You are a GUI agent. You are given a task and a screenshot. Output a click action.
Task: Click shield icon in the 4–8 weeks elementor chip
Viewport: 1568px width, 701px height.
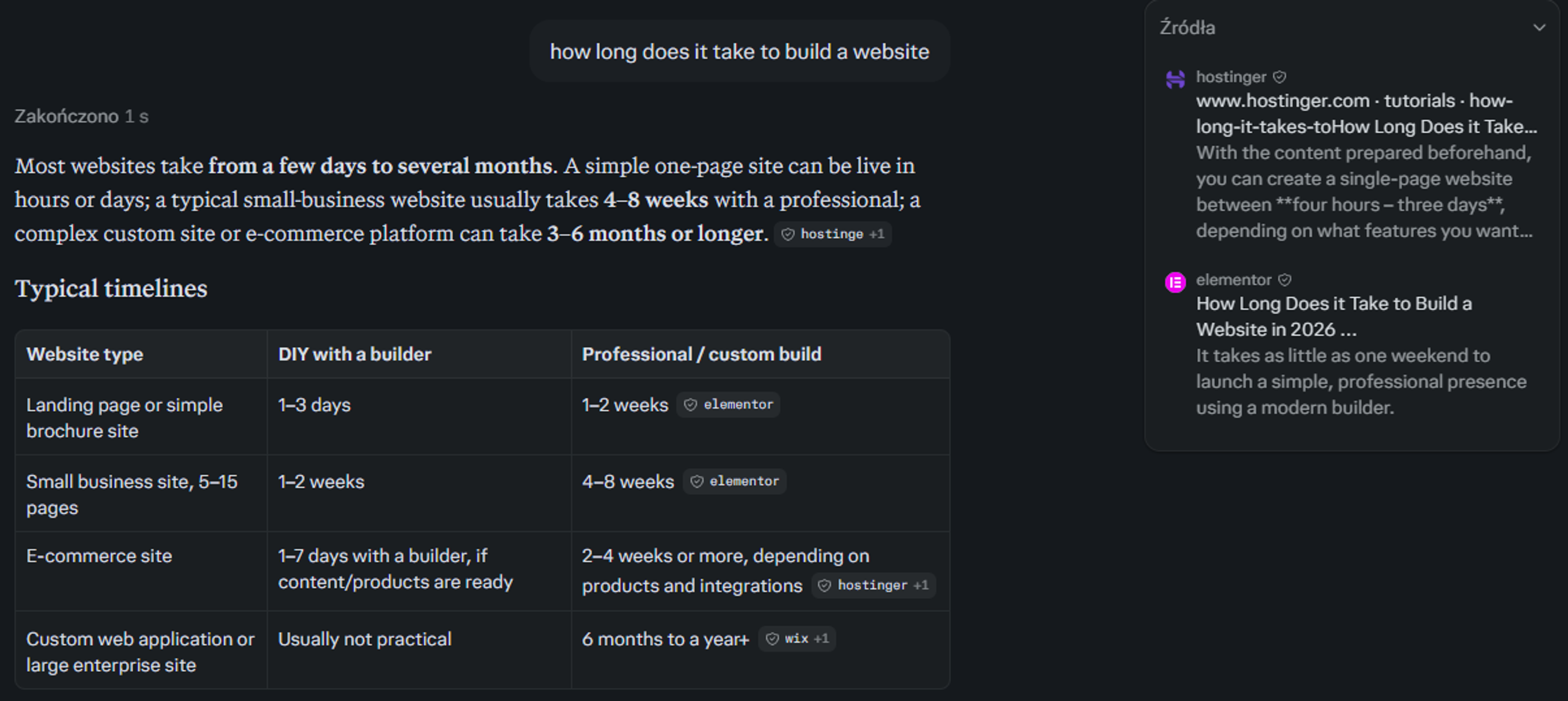tap(696, 482)
